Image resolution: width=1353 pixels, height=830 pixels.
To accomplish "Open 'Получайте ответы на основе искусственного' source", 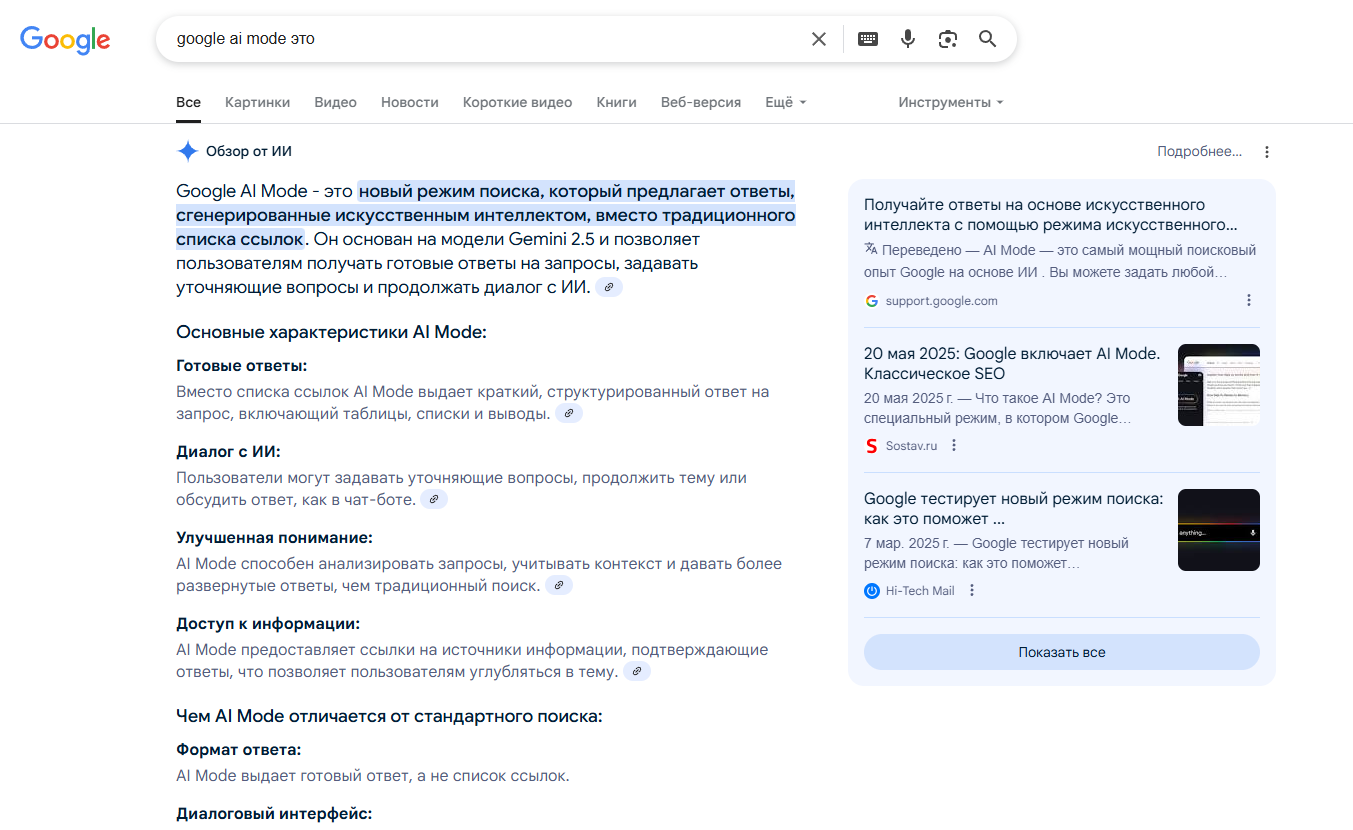I will [x=1050, y=215].
